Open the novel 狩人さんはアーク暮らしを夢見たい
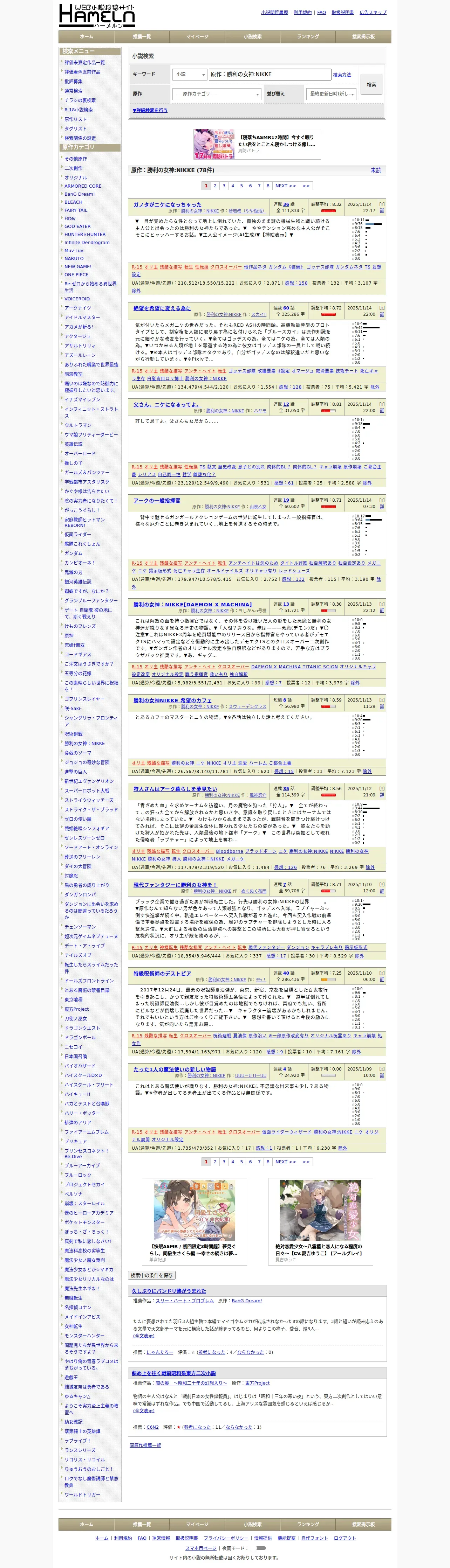The width and height of the screenshot is (450, 1568). [x=175, y=789]
